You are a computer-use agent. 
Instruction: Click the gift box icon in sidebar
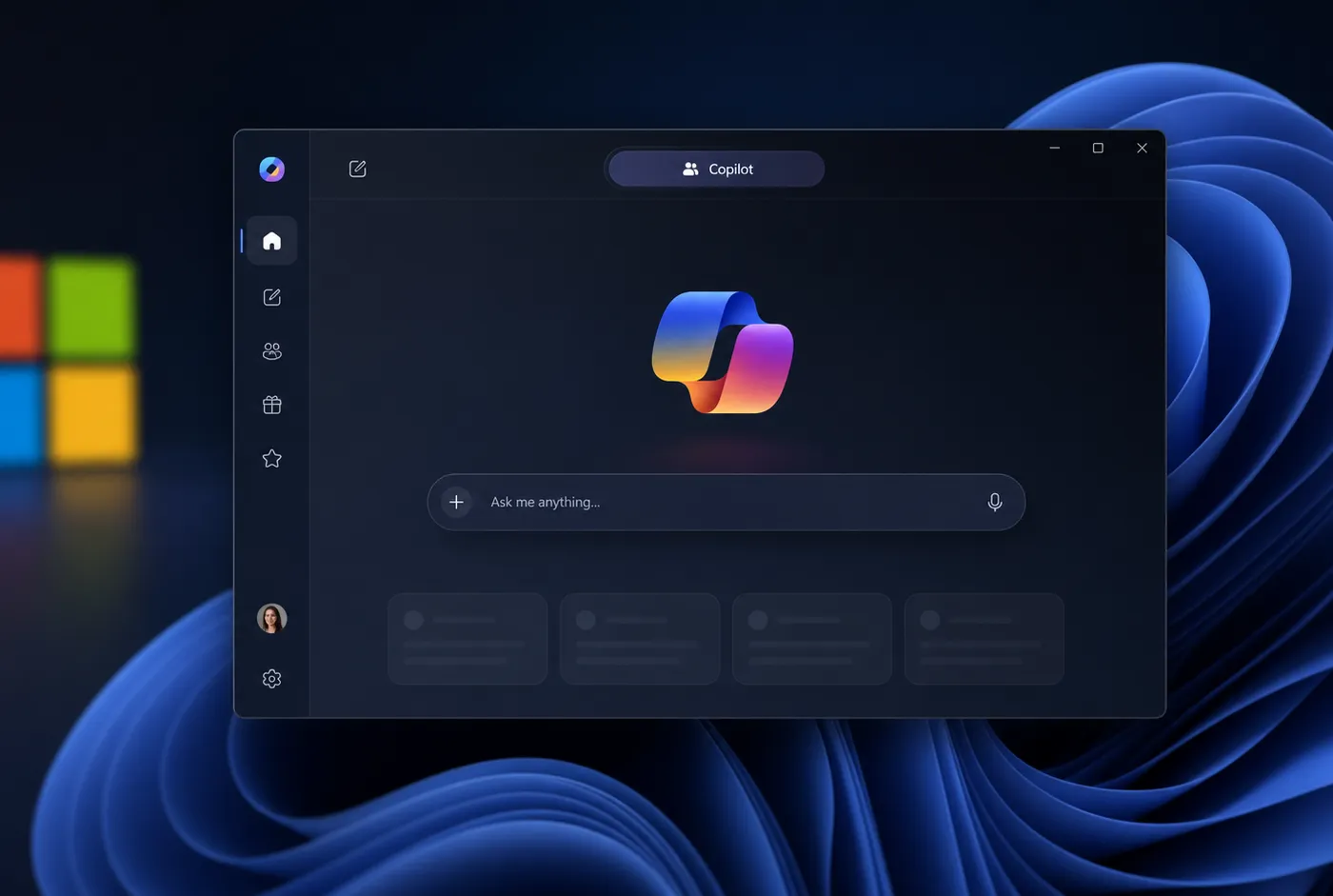tap(271, 405)
